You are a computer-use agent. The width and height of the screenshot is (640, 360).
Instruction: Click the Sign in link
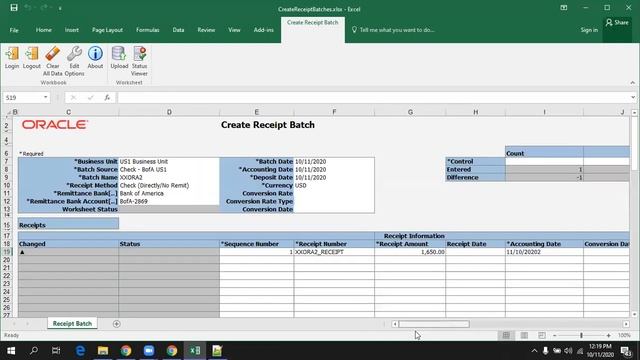[x=589, y=30]
